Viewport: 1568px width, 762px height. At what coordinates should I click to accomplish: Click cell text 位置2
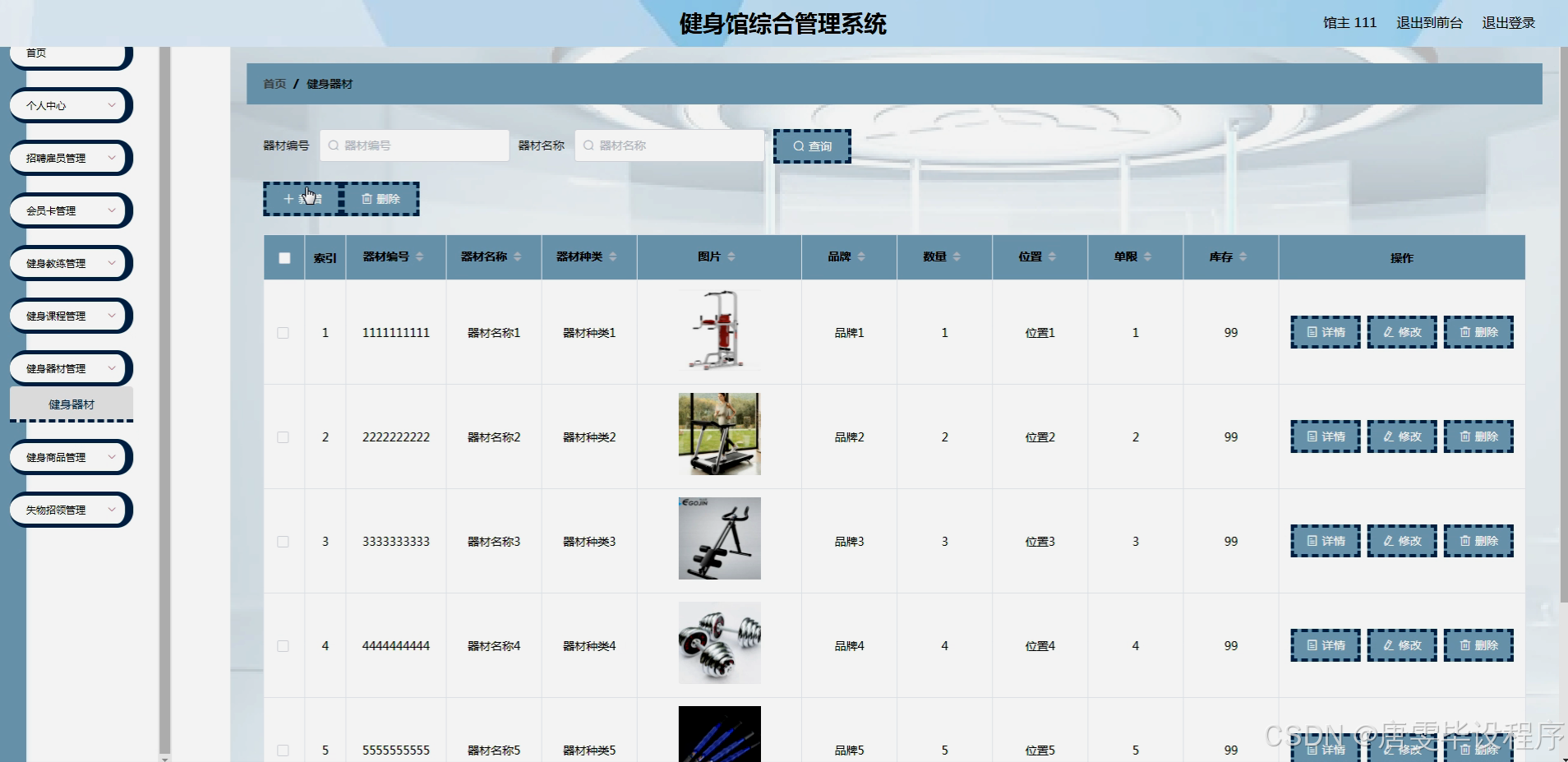(1040, 437)
